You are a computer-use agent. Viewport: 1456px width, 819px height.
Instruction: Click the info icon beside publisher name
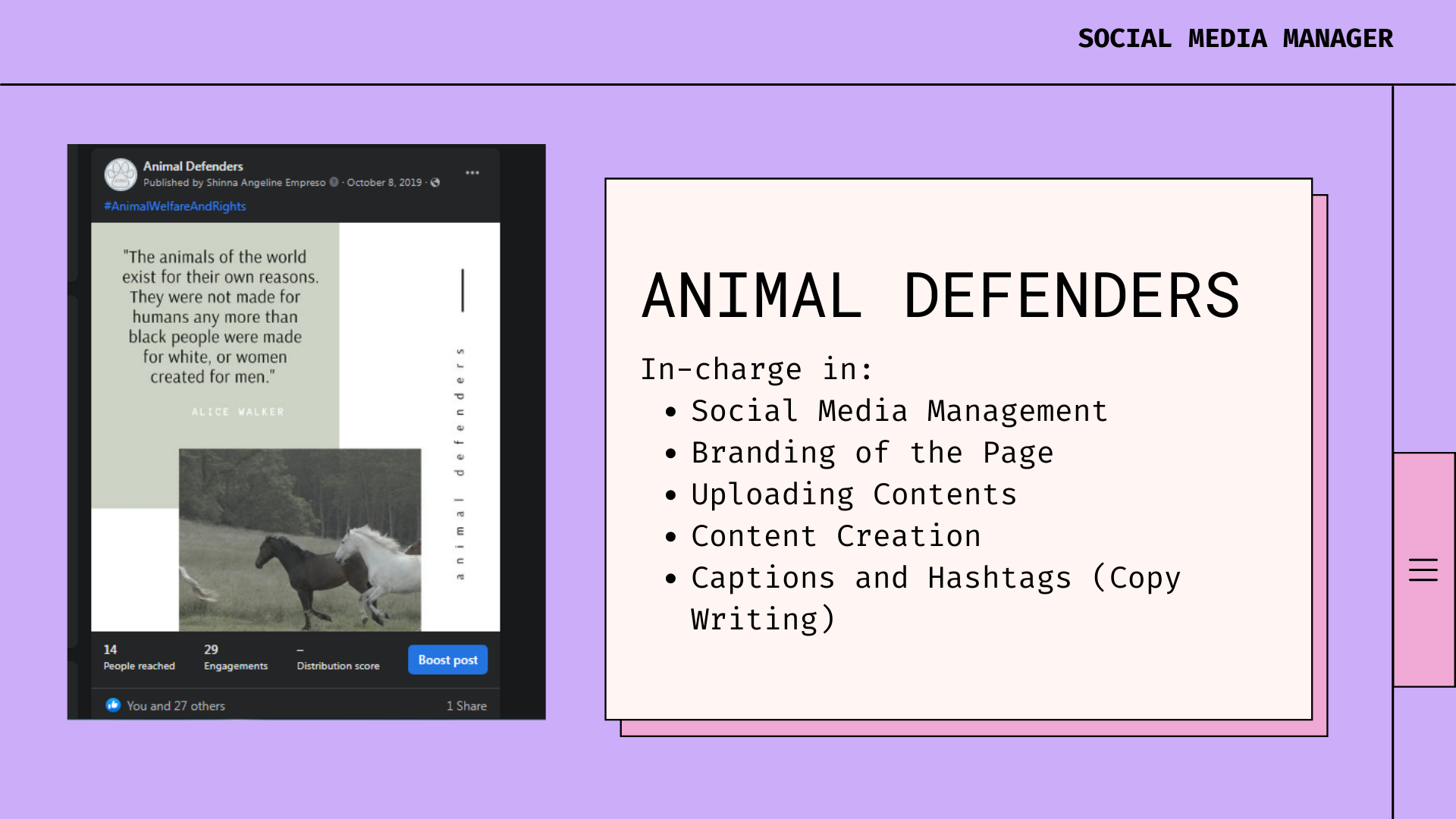[334, 183]
